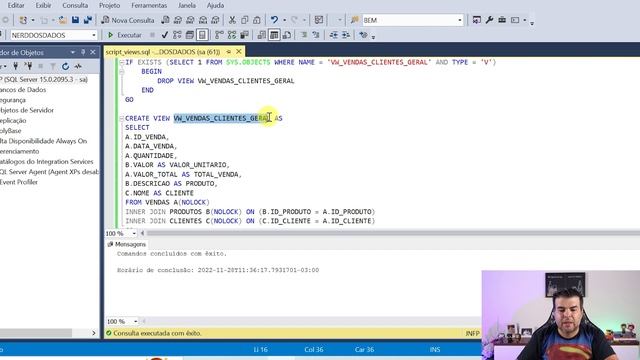Click the Refresh icon in Object Explorer
Image resolution: width=640 pixels, height=360 pixels.
click(x=65, y=66)
